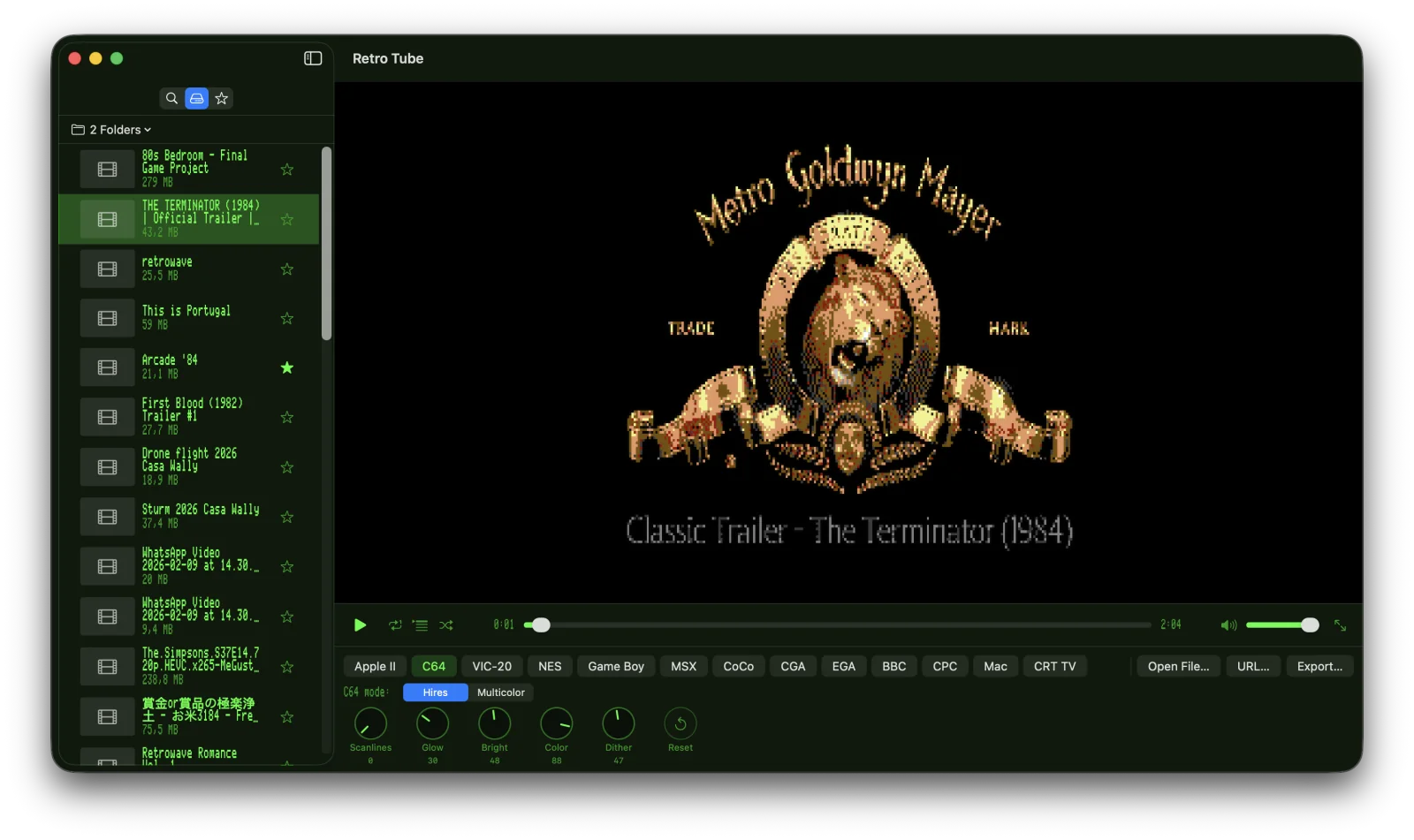Show favorites star tab in sidebar

point(222,98)
